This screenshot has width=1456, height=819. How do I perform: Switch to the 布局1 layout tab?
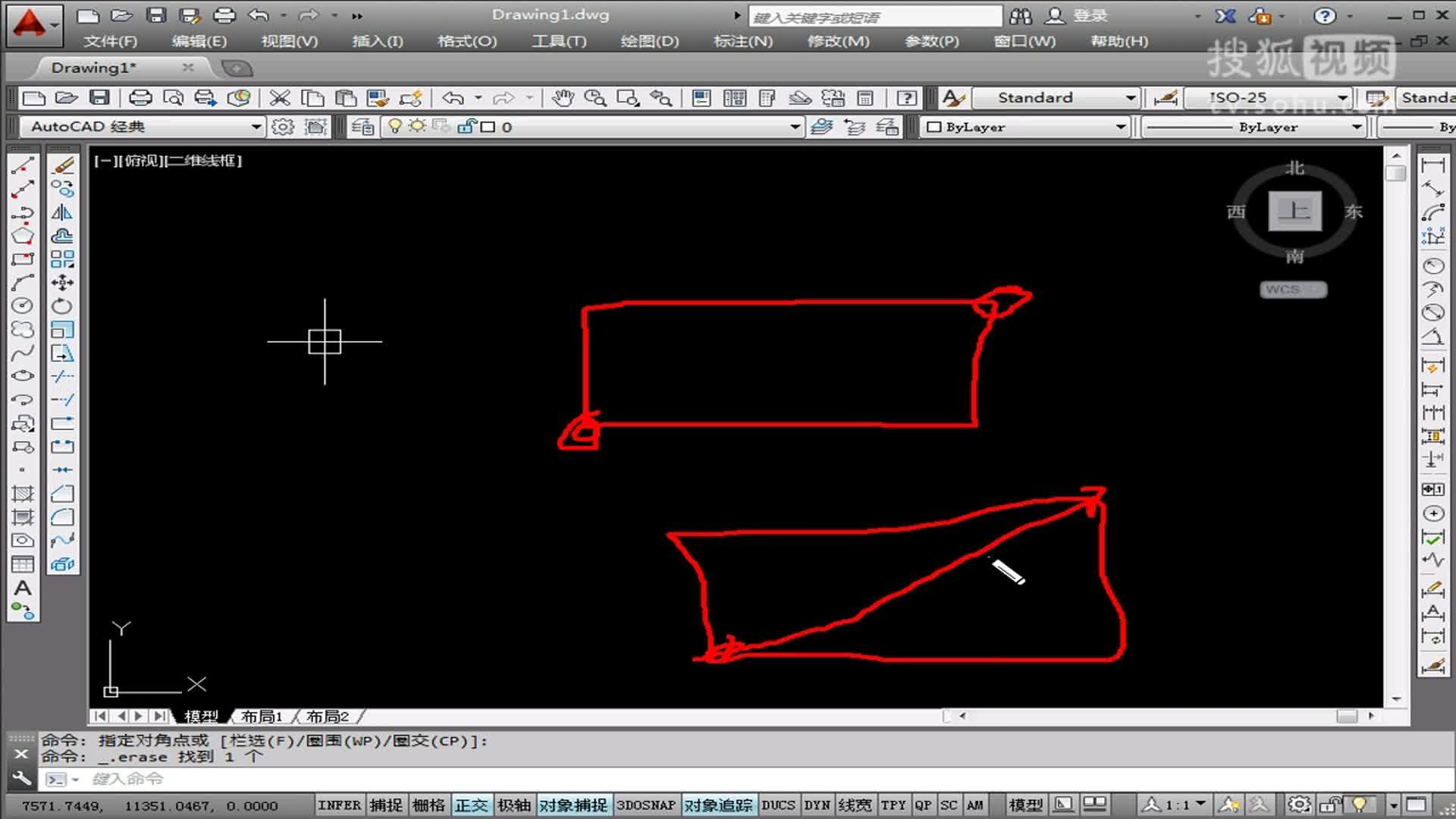pos(262,716)
